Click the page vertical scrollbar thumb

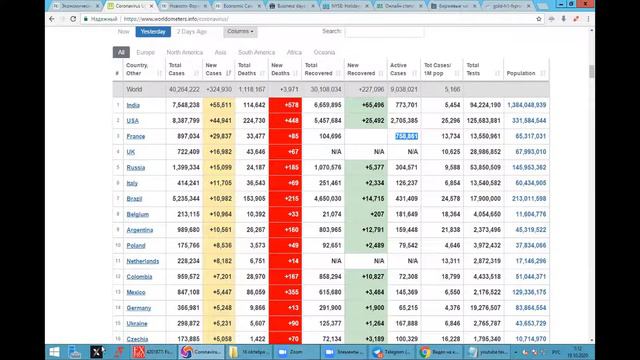(591, 71)
